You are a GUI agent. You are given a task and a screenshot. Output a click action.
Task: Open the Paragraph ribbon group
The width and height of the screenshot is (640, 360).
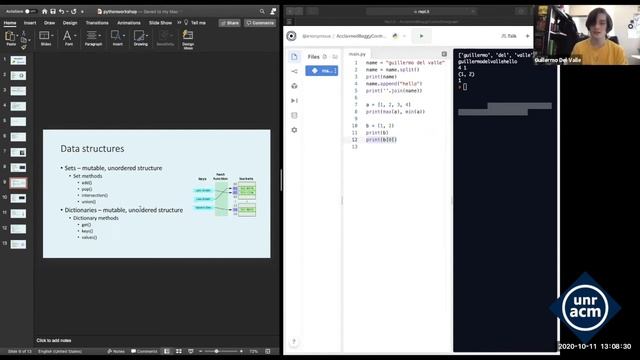click(x=93, y=38)
